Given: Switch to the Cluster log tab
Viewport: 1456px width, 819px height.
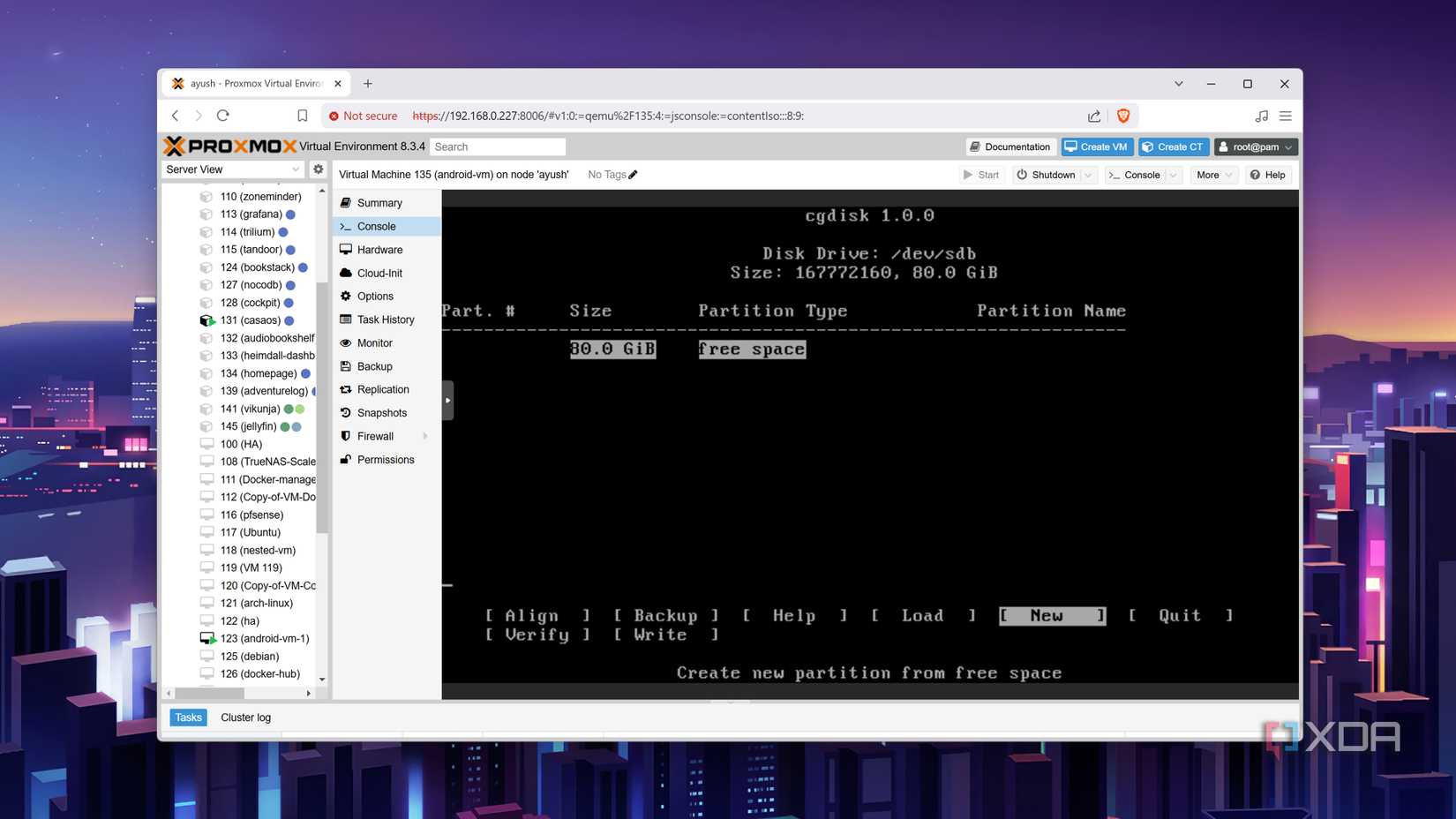Looking at the screenshot, I should 245,717.
